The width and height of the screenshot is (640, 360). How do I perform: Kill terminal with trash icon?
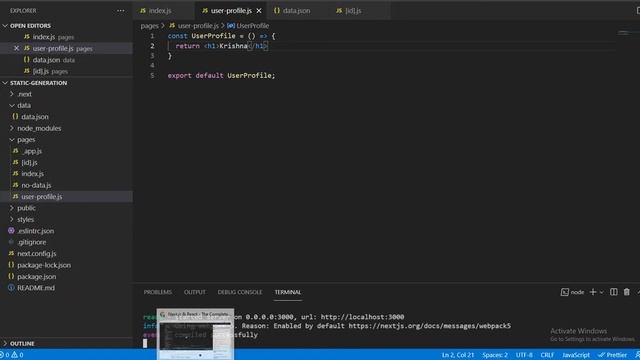pos(627,292)
